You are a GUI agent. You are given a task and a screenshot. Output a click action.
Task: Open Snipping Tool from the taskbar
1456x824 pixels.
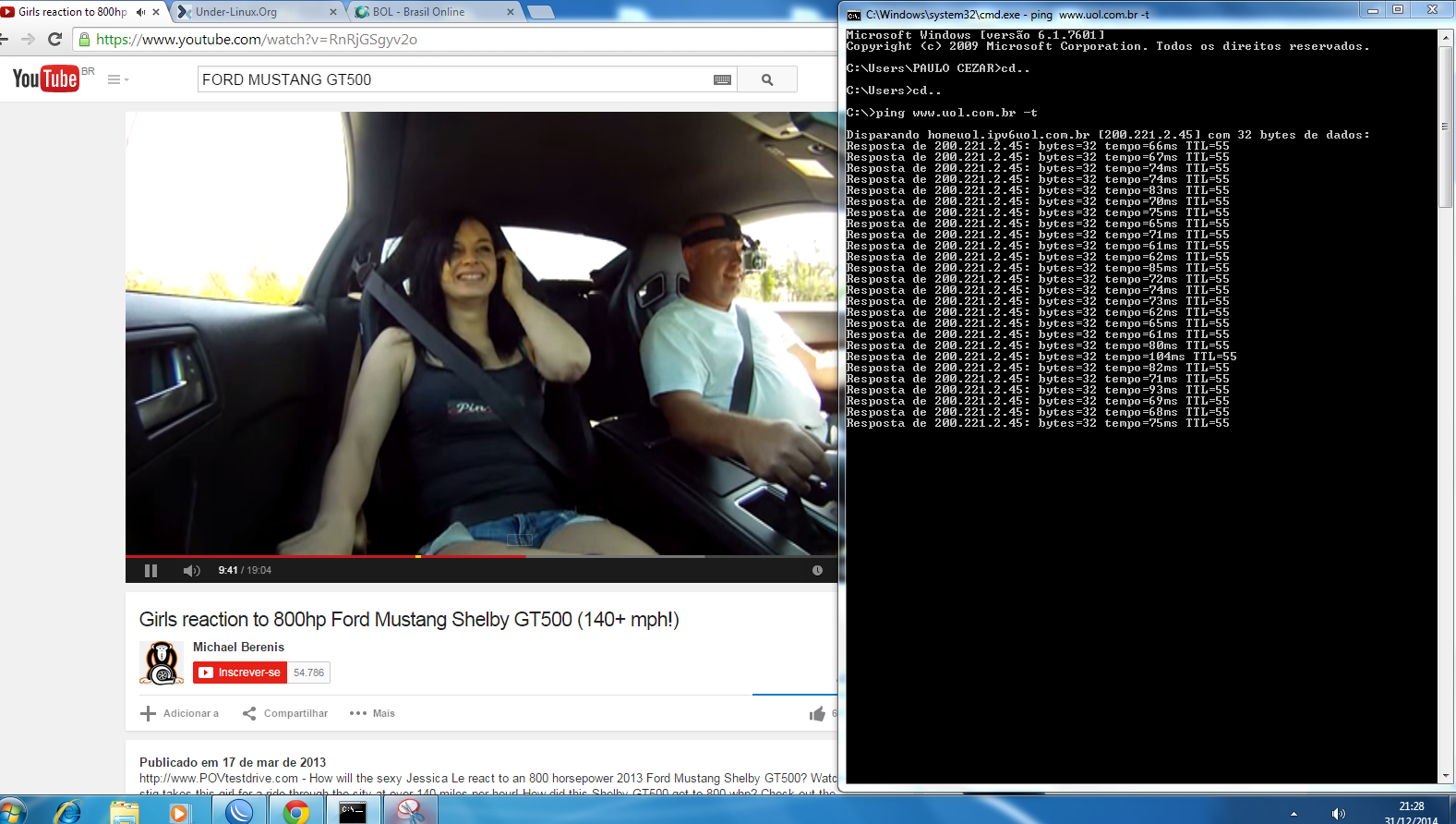pyautogui.click(x=409, y=811)
